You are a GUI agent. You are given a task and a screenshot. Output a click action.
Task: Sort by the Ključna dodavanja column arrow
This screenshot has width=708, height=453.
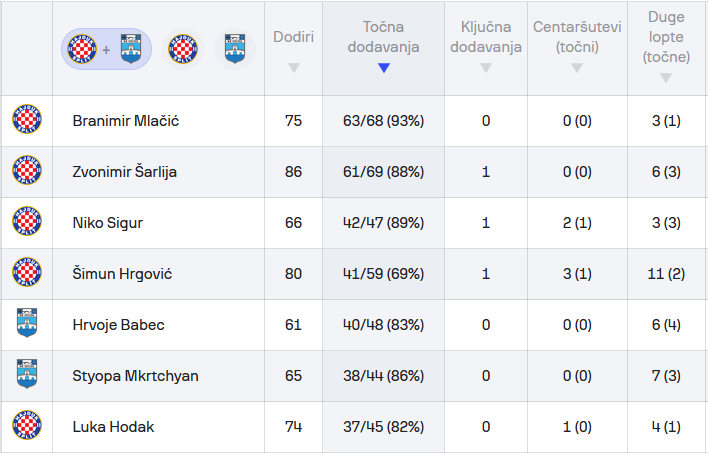pyautogui.click(x=485, y=68)
